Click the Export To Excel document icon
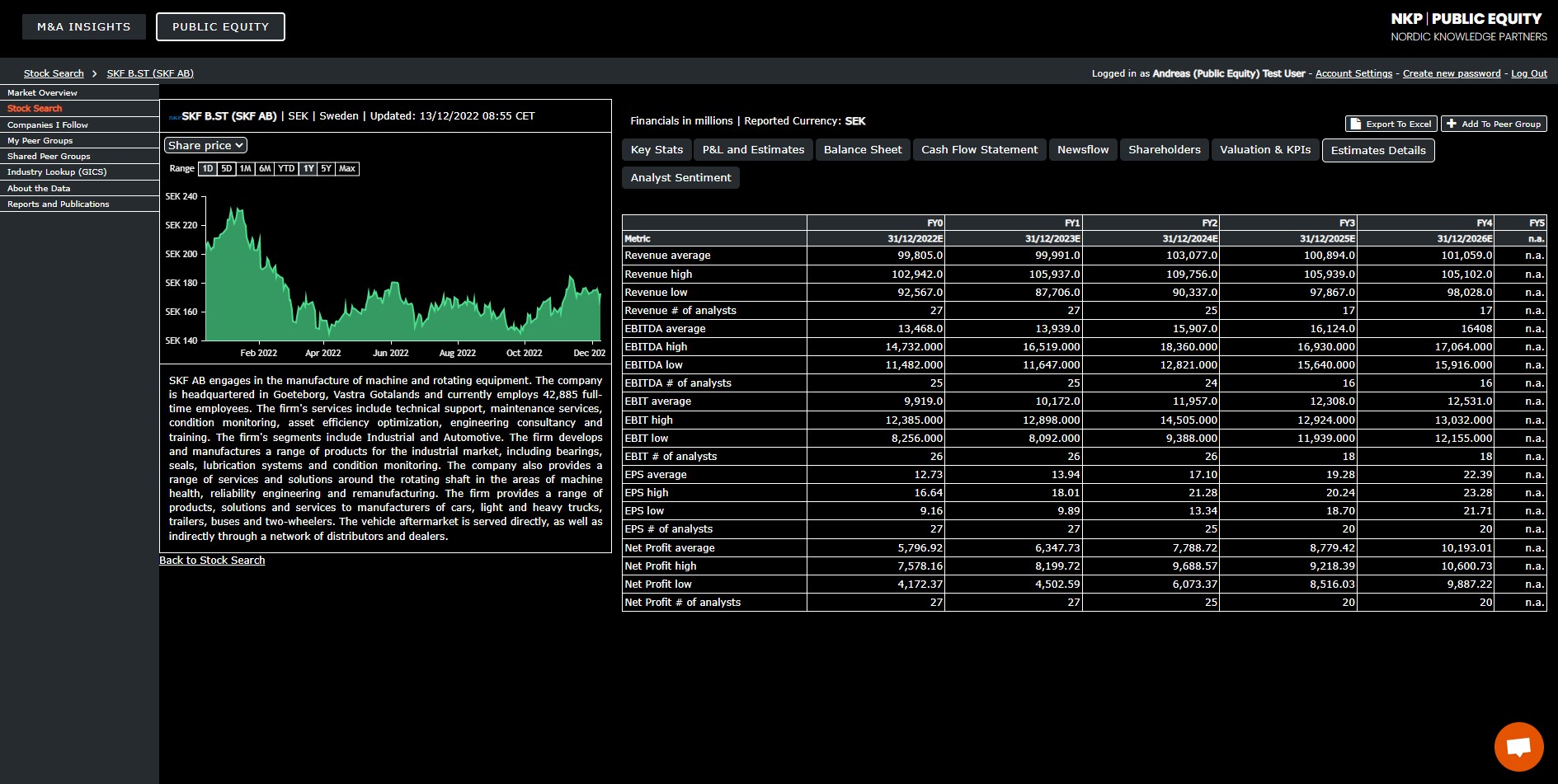1558x784 pixels. [x=1354, y=124]
